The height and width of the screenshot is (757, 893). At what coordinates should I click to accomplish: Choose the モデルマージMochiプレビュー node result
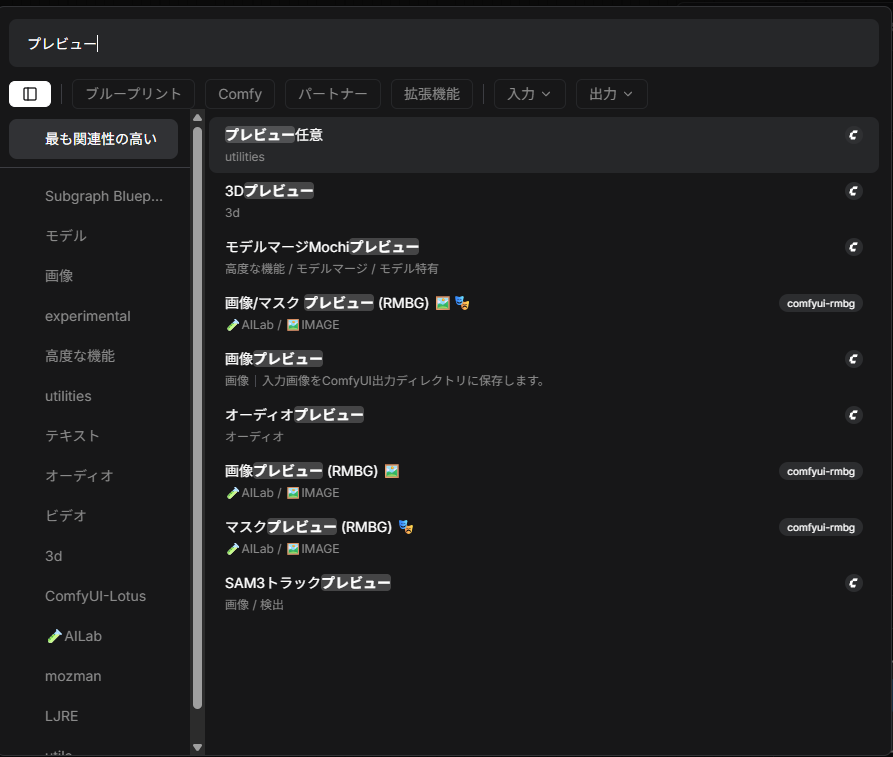point(544,257)
